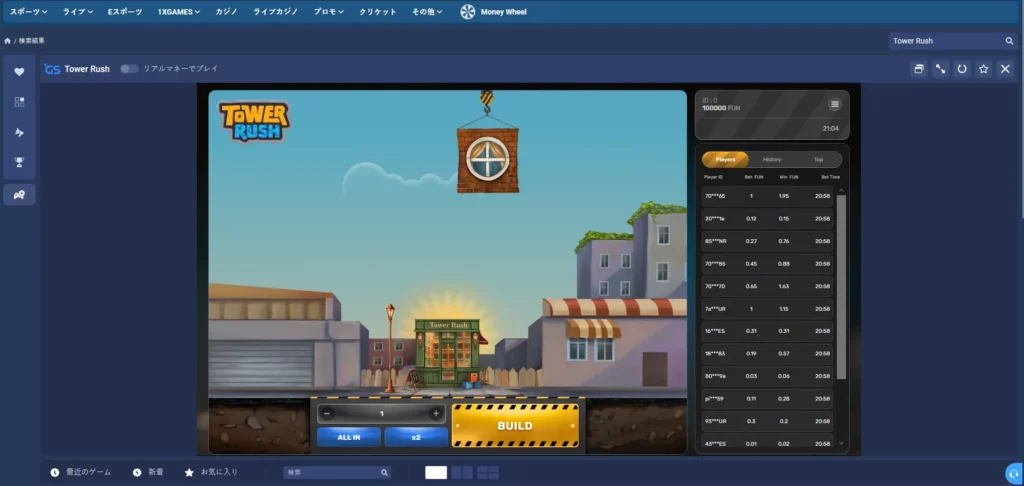Image resolution: width=1024 pixels, height=486 pixels.
Task: Click the arrow-shaped icon in left sidebar
Action: [x=19, y=132]
